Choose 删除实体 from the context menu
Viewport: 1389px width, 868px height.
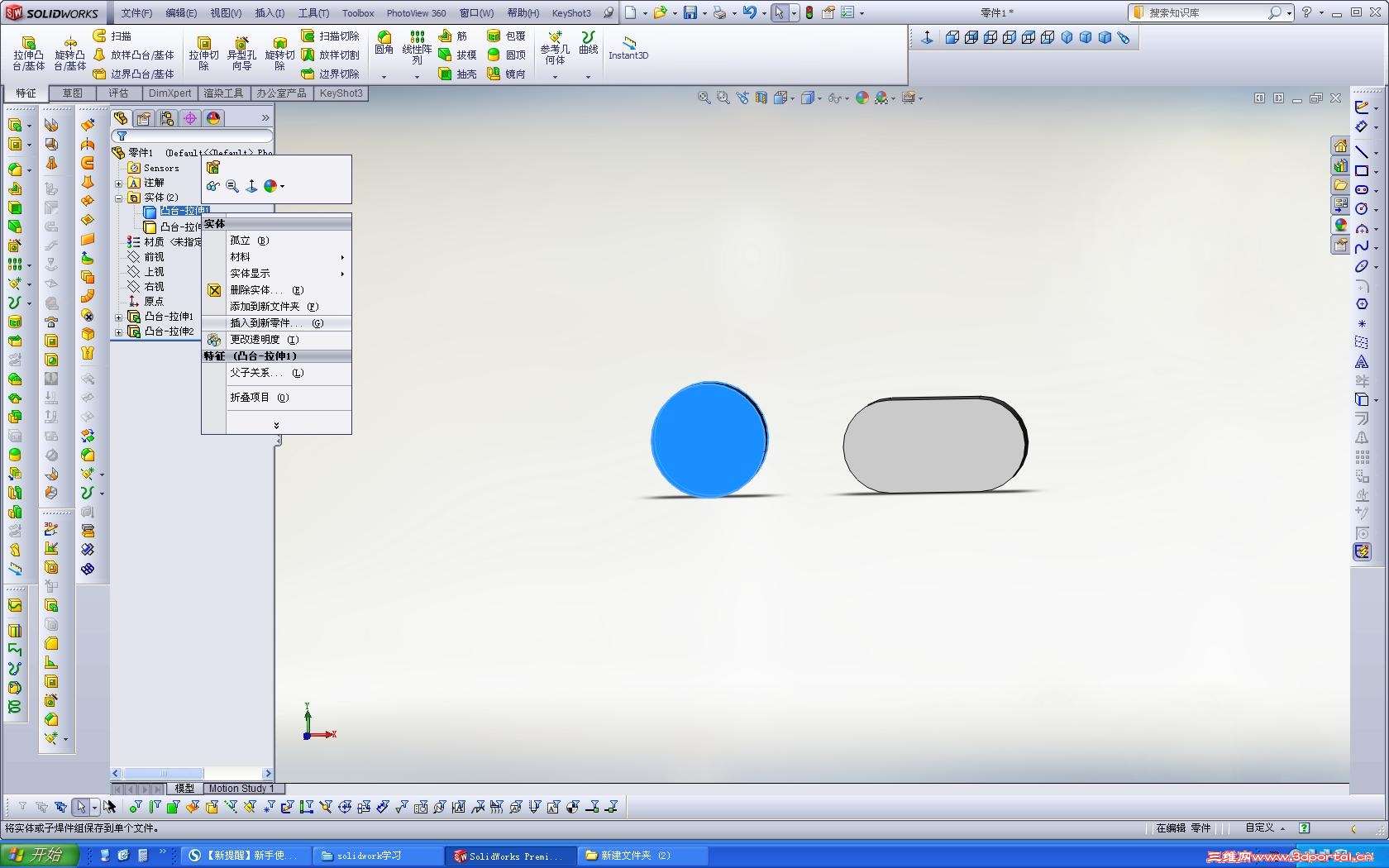277,290
